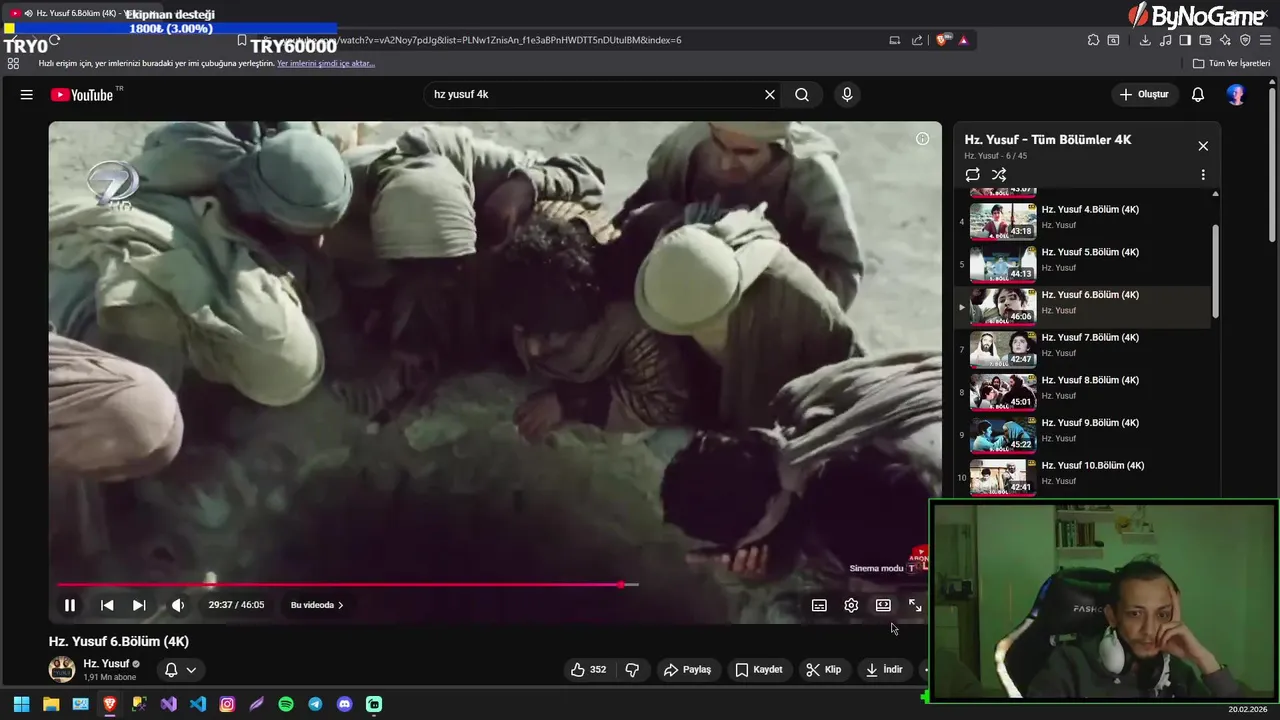The height and width of the screenshot is (720, 1280).
Task: Open Spotify from taskbar
Action: pos(286,704)
